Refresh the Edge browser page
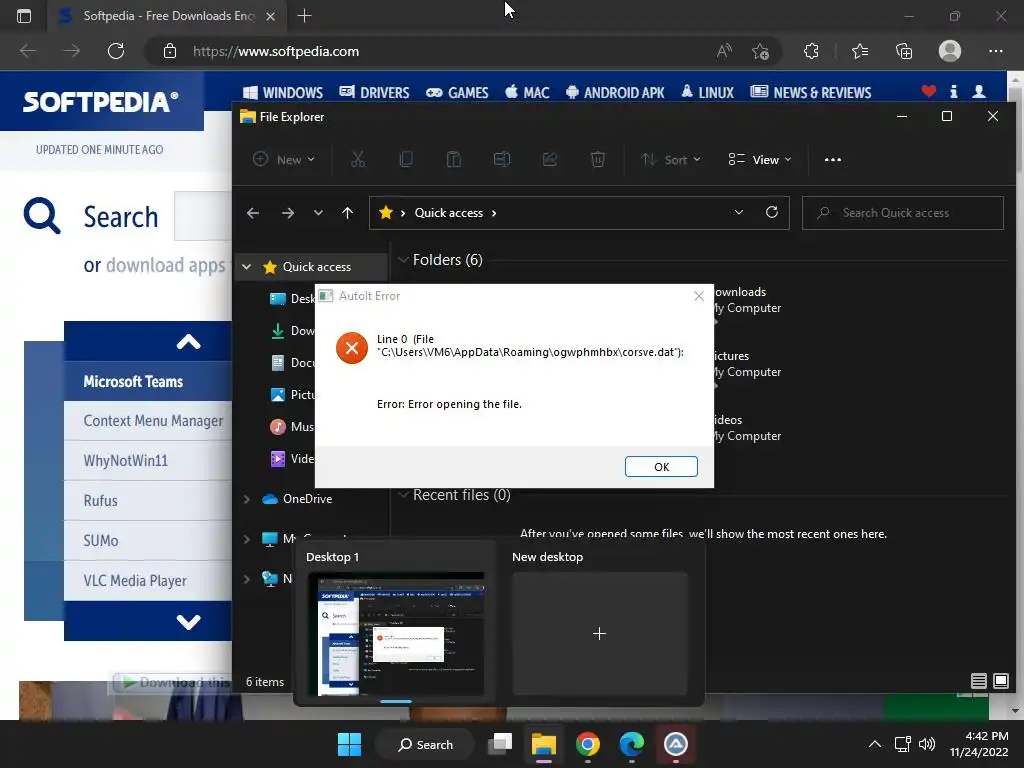Screen dimensions: 1024x768 (116, 51)
